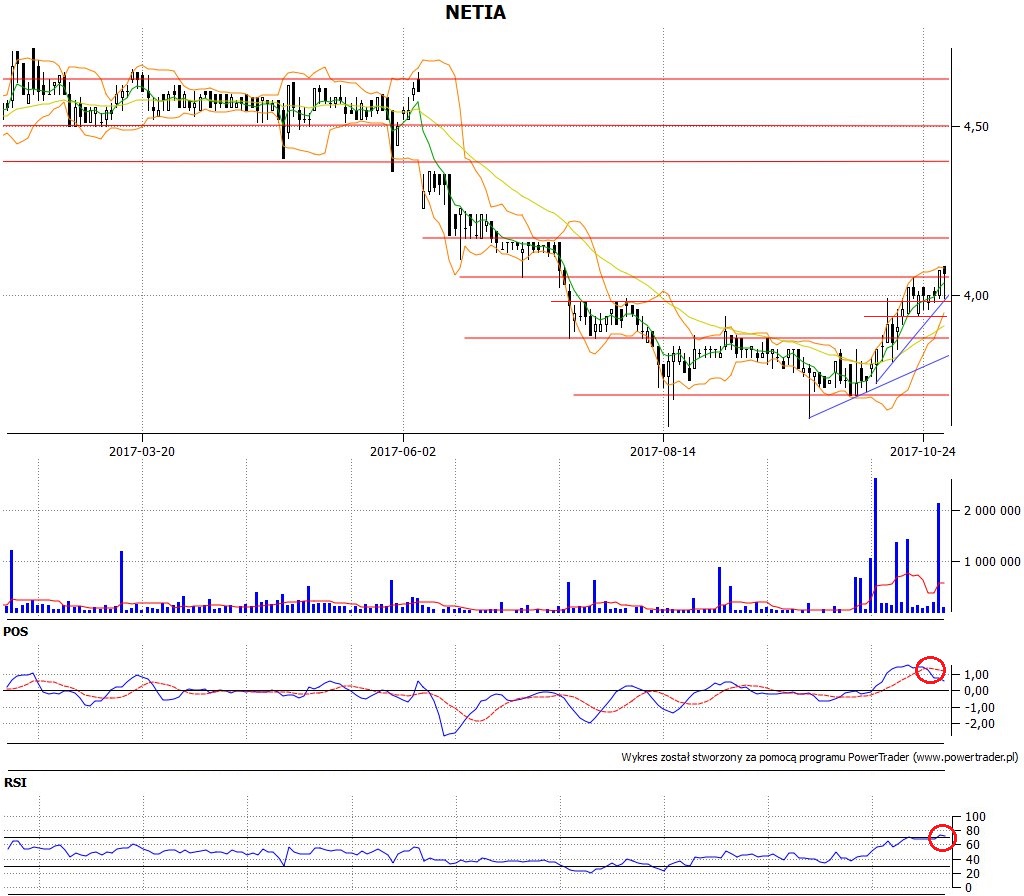Click the RSI indicator label
Viewport: 1024px width, 896px height.
tap(15, 782)
